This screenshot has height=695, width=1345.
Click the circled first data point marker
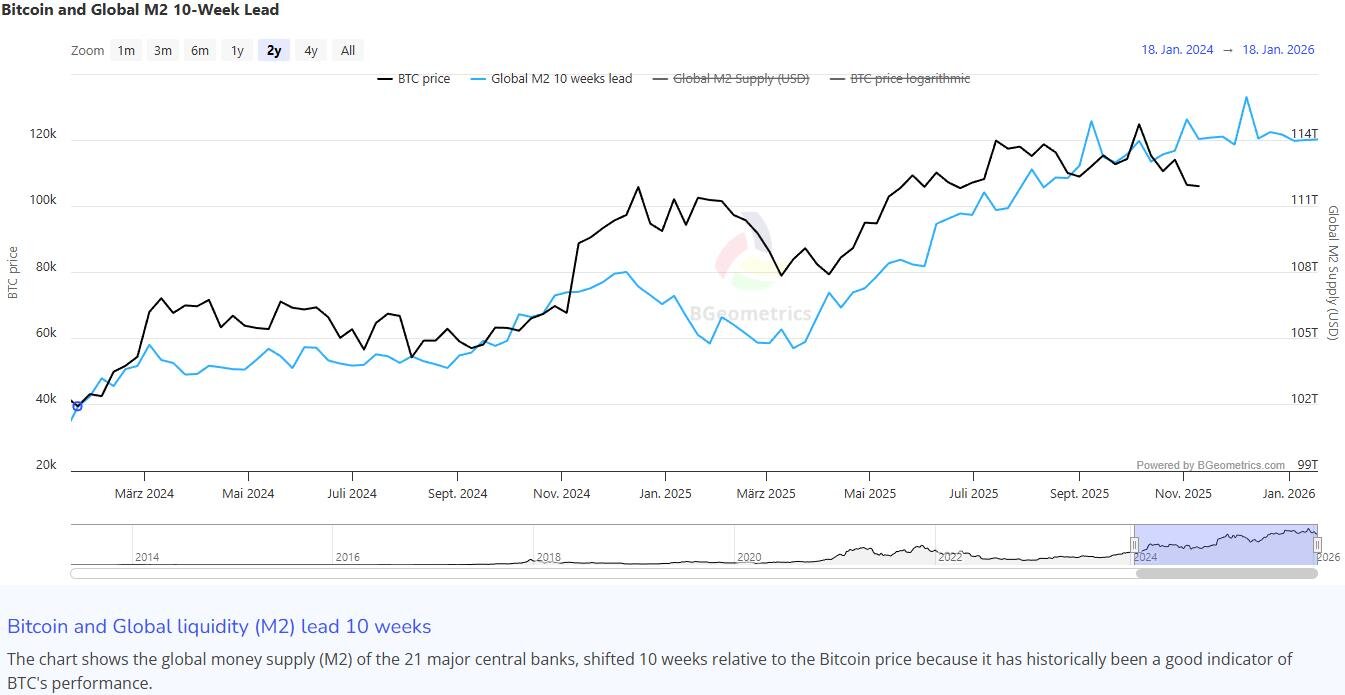77,405
